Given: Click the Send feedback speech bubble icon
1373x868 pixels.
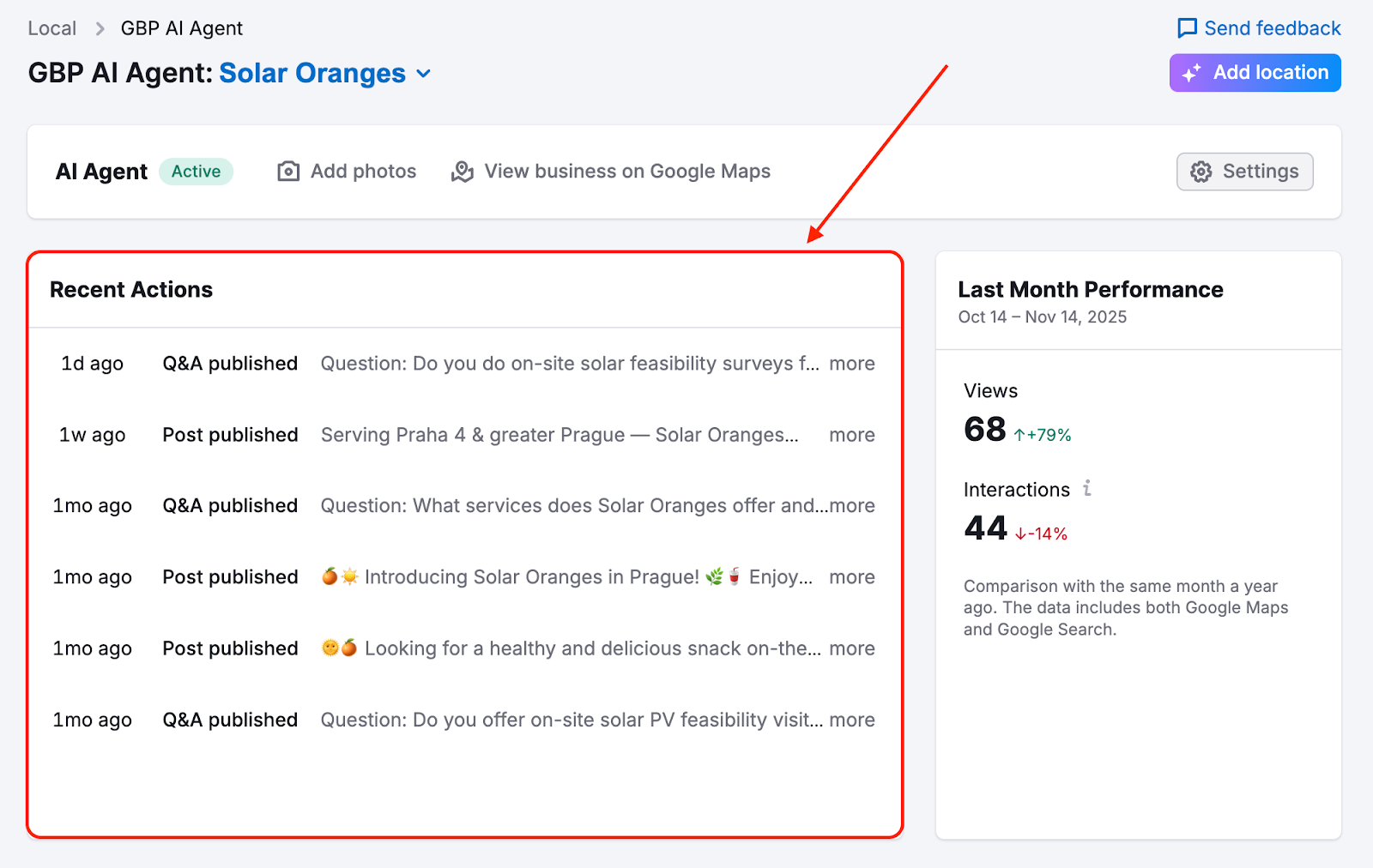Looking at the screenshot, I should click(1187, 28).
